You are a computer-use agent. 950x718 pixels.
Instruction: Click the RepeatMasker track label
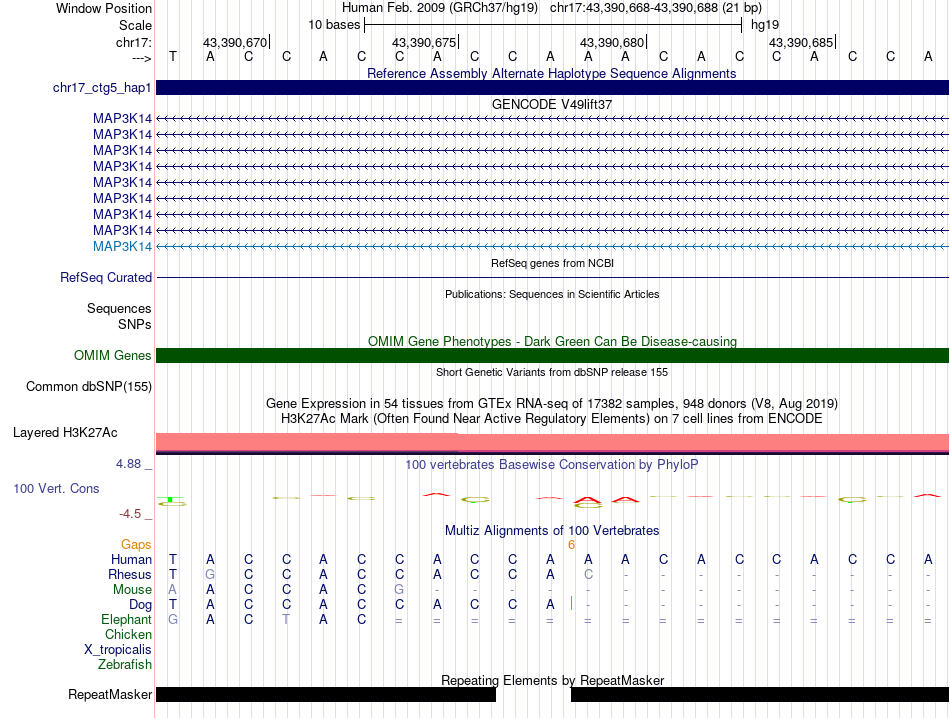[110, 694]
